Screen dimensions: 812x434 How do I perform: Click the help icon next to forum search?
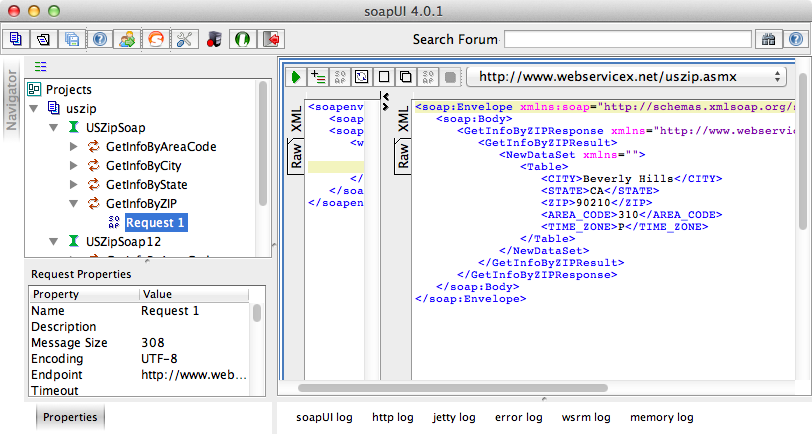coord(796,39)
